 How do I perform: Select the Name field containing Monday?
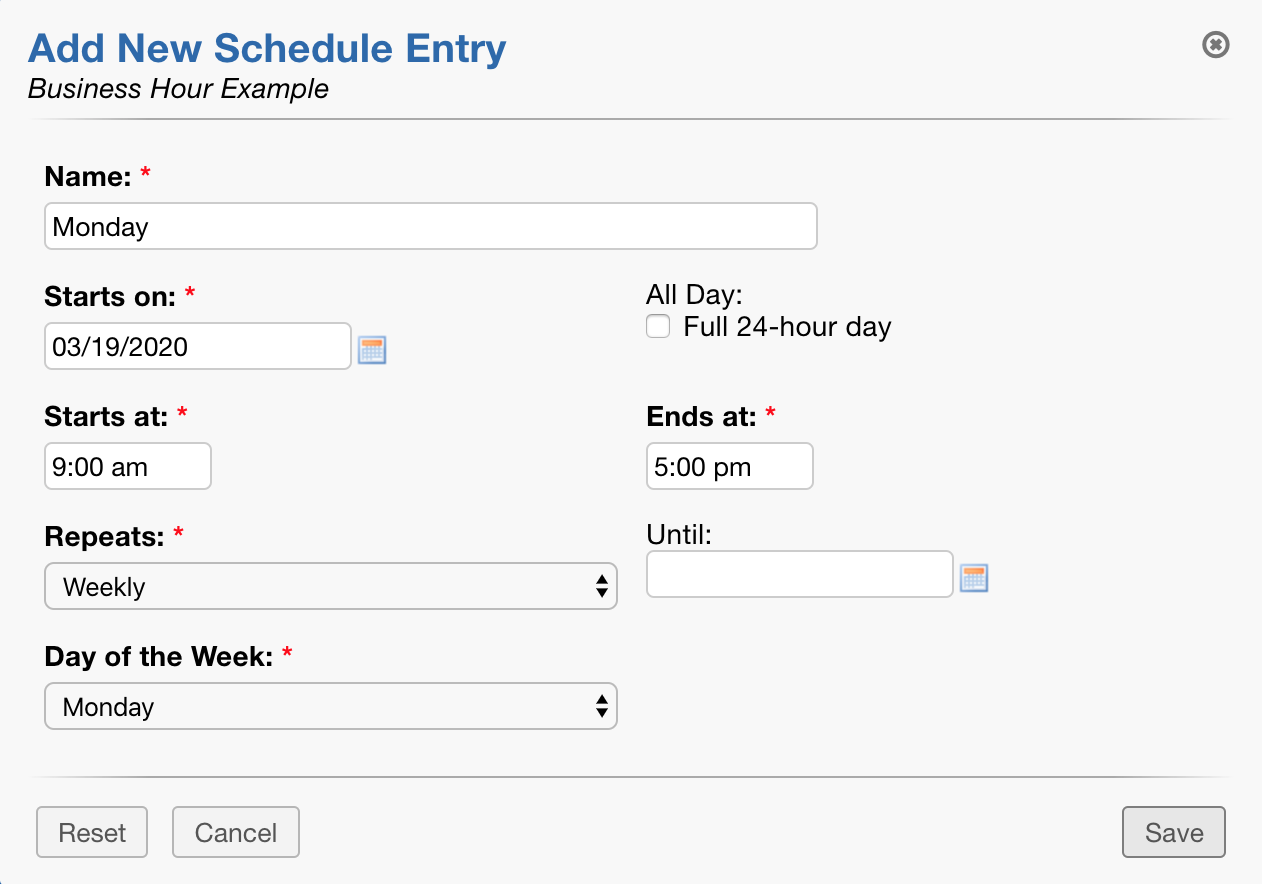[430, 226]
